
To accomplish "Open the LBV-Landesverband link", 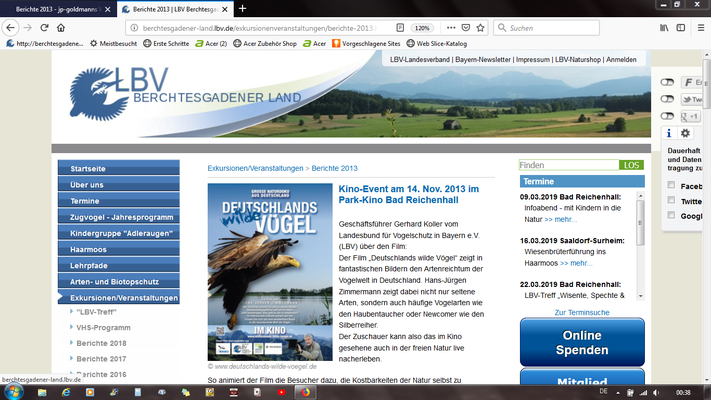I will pyautogui.click(x=419, y=59).
